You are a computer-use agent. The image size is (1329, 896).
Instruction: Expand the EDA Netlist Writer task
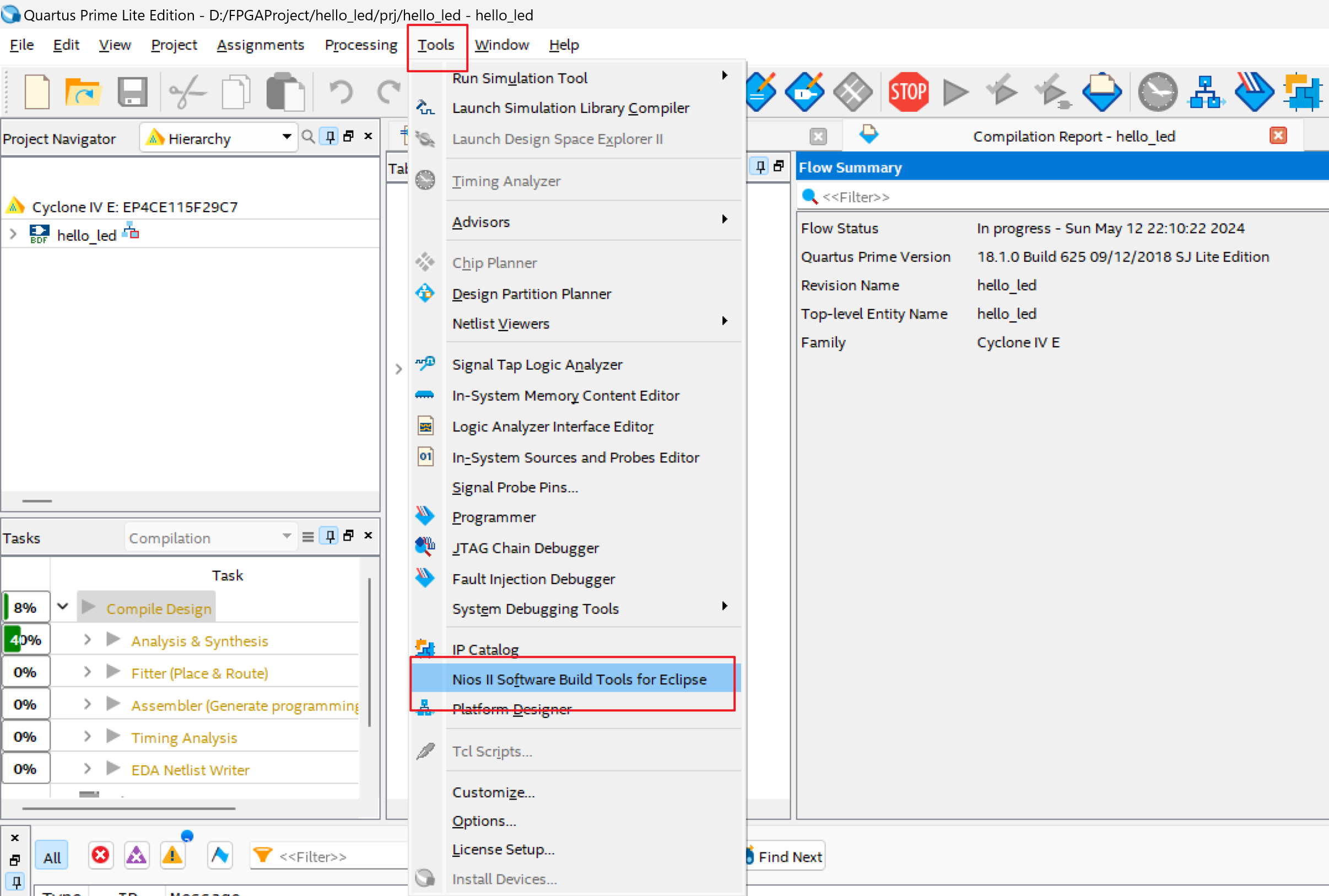click(88, 768)
